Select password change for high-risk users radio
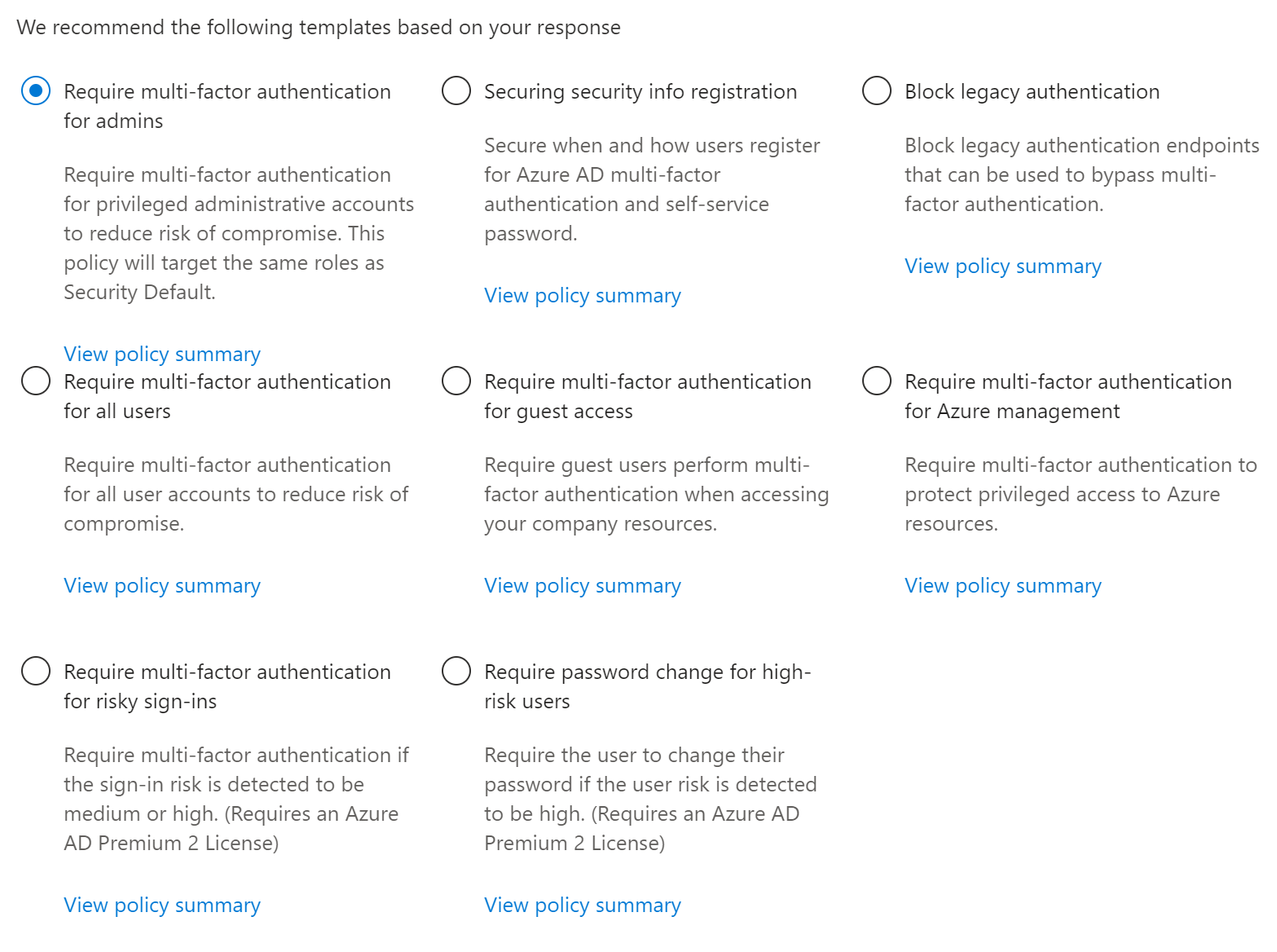 tap(456, 671)
